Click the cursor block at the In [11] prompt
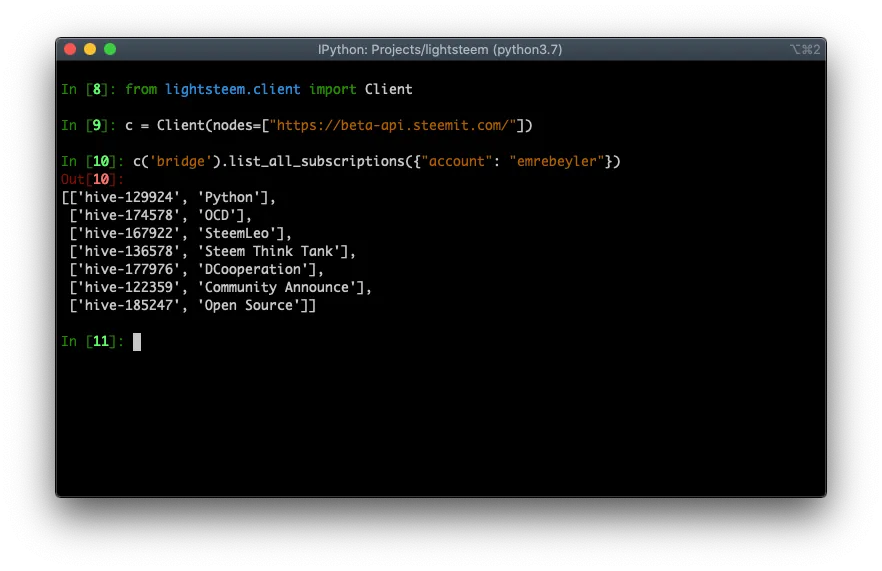 137,342
